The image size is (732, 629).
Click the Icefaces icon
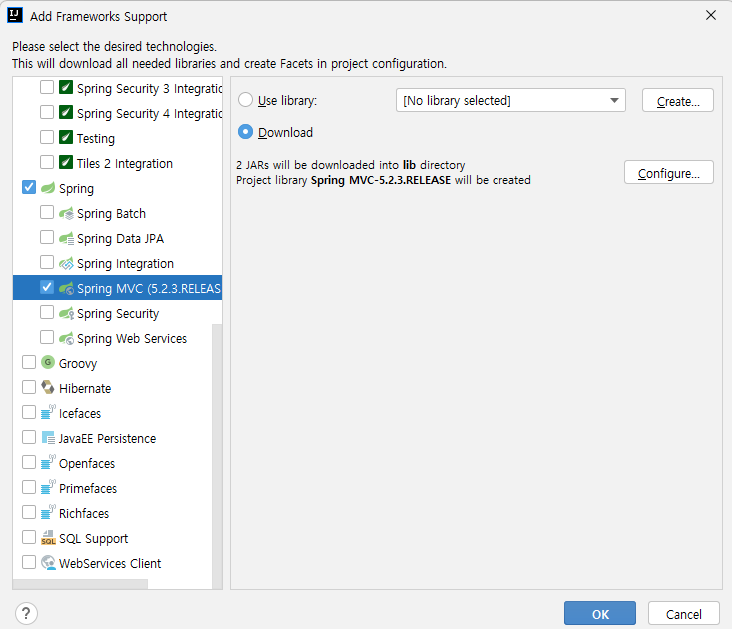coord(48,412)
